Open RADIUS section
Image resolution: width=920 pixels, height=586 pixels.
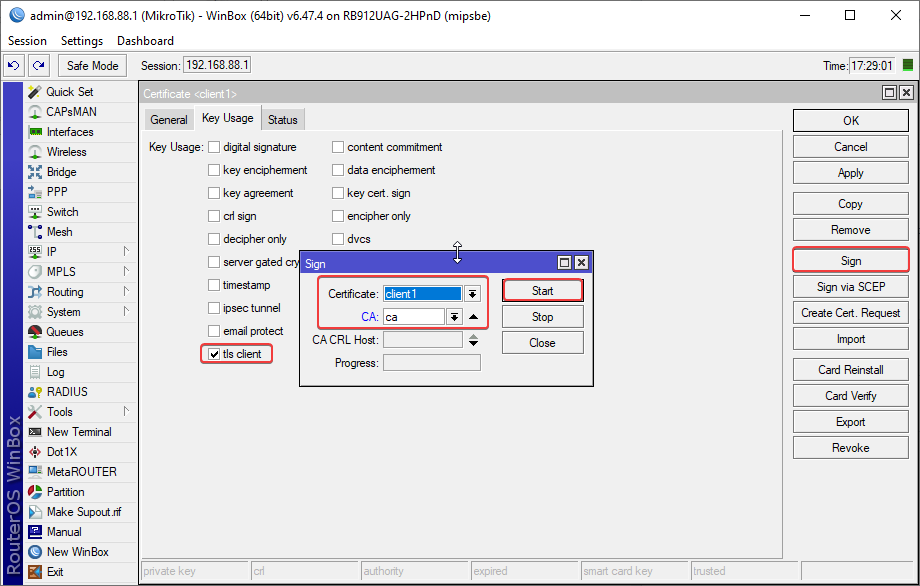(x=67, y=392)
